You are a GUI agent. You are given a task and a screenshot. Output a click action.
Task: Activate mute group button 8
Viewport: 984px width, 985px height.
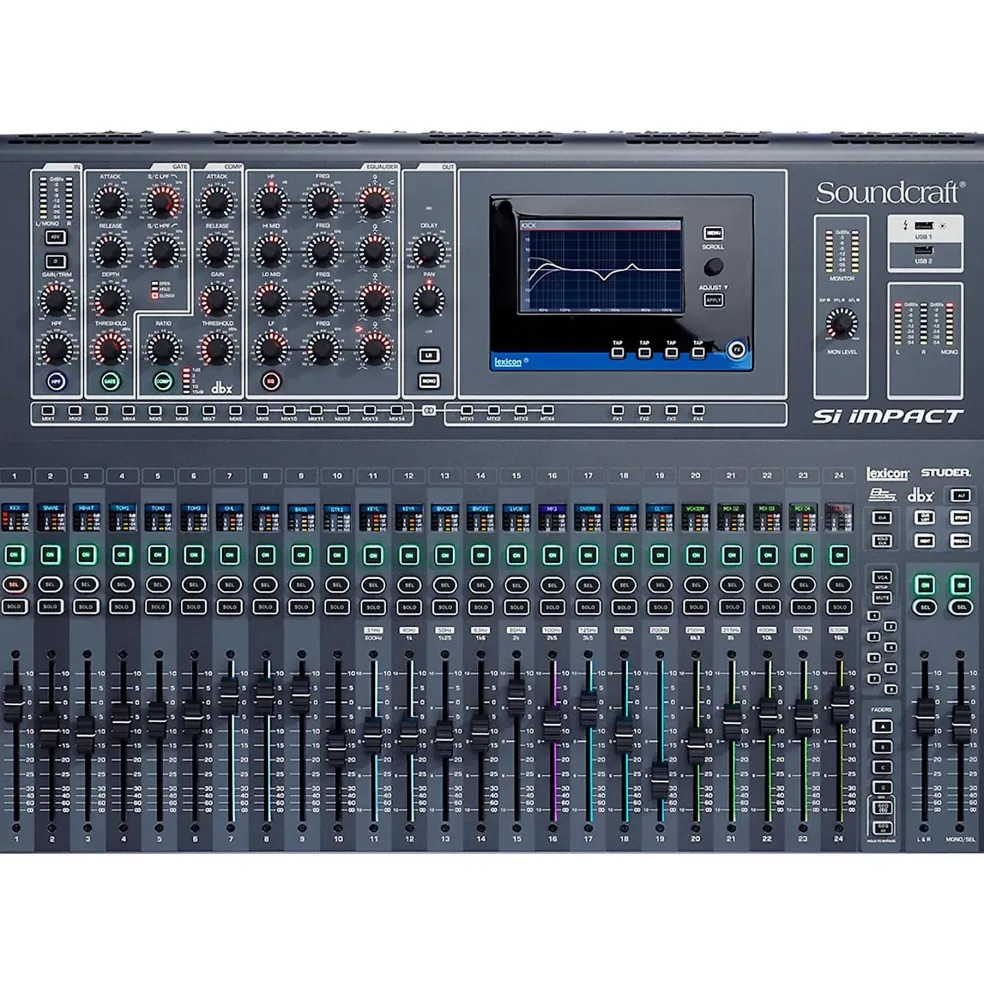890,689
